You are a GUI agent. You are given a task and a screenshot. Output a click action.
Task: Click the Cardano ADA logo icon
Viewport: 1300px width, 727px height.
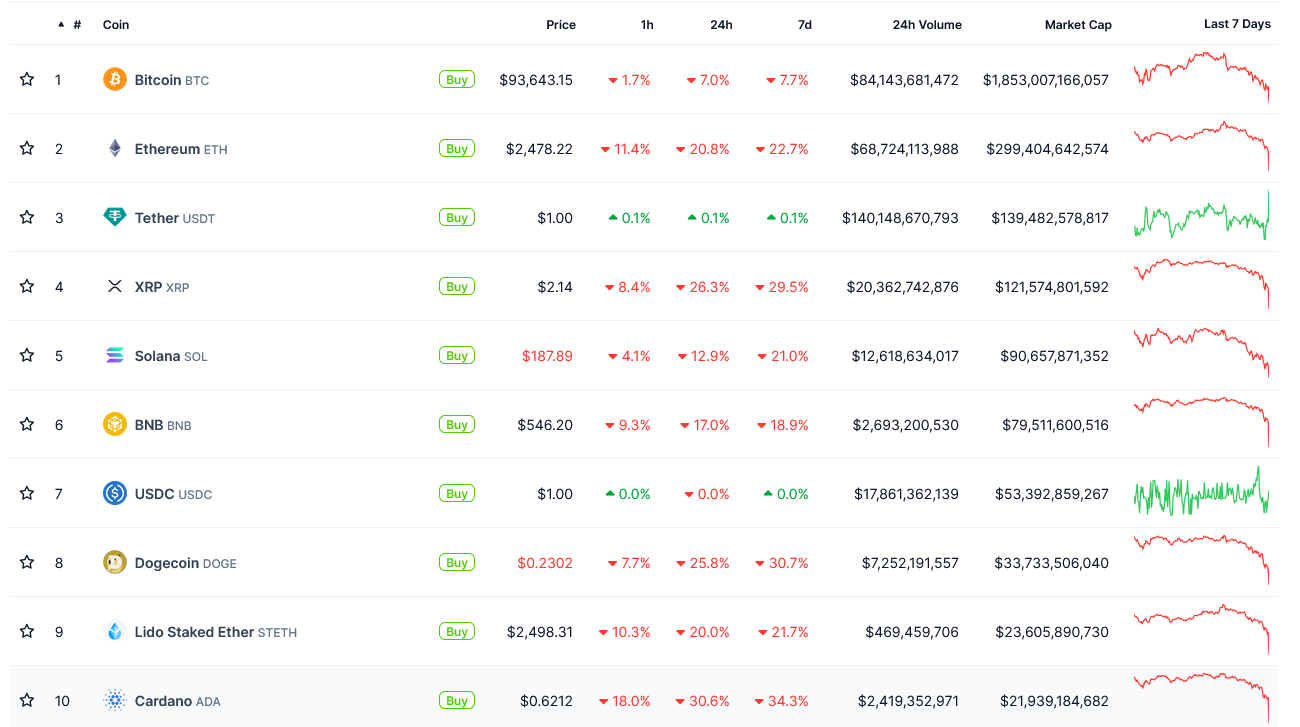[x=114, y=700]
